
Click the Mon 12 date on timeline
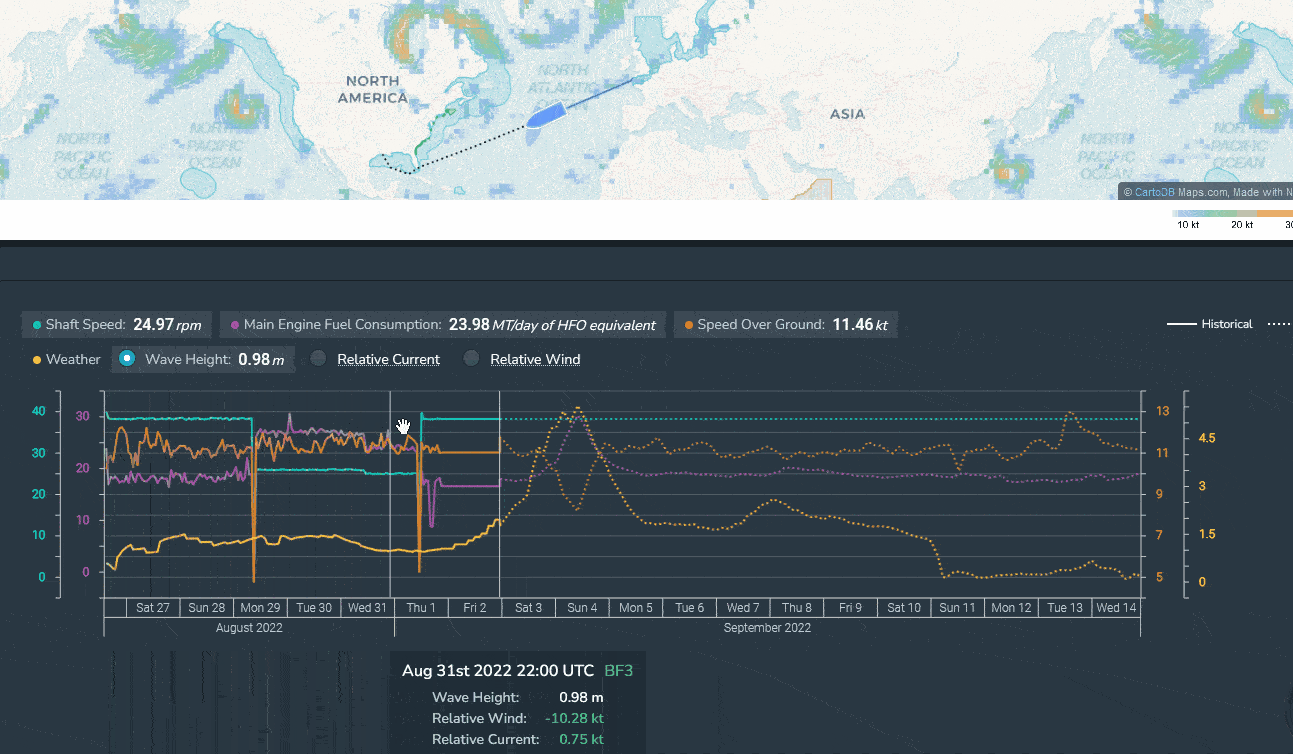(x=1012, y=608)
